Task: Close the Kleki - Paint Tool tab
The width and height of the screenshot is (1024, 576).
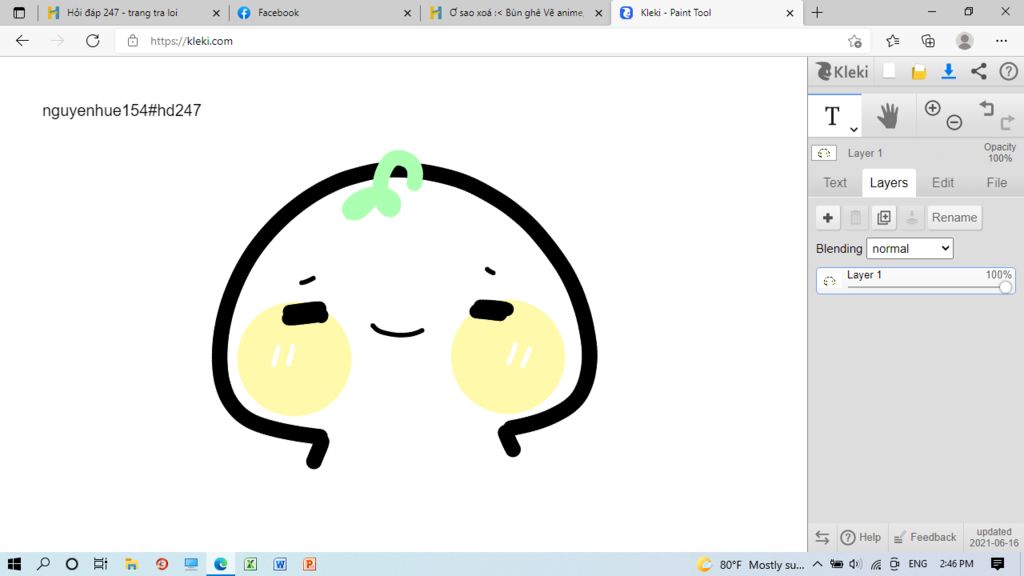Action: 790,13
